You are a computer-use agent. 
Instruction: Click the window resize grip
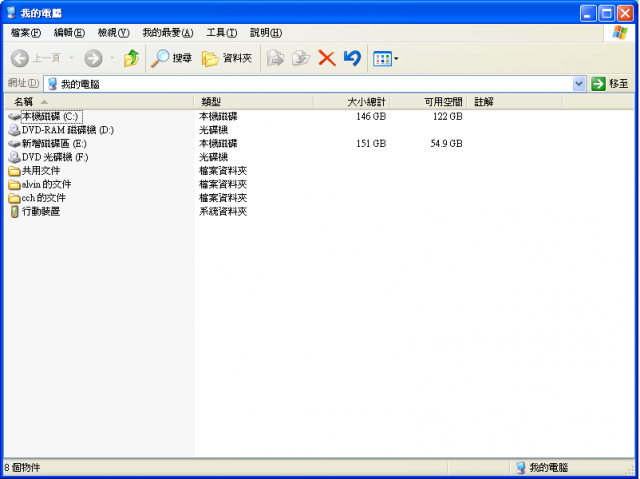coord(631,470)
